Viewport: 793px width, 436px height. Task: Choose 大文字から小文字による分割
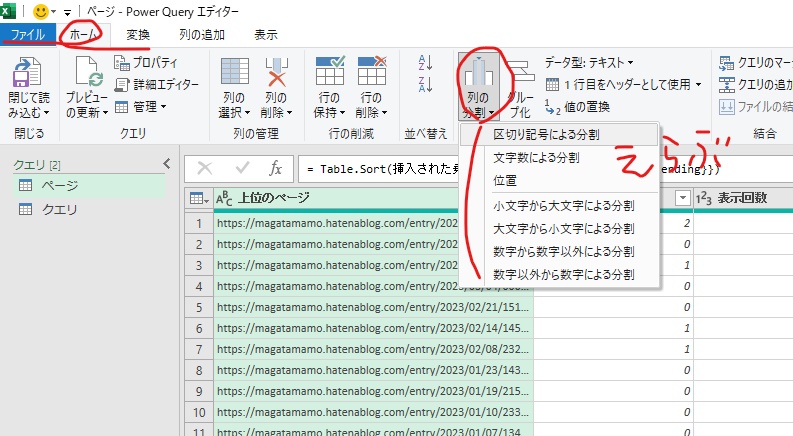click(559, 229)
